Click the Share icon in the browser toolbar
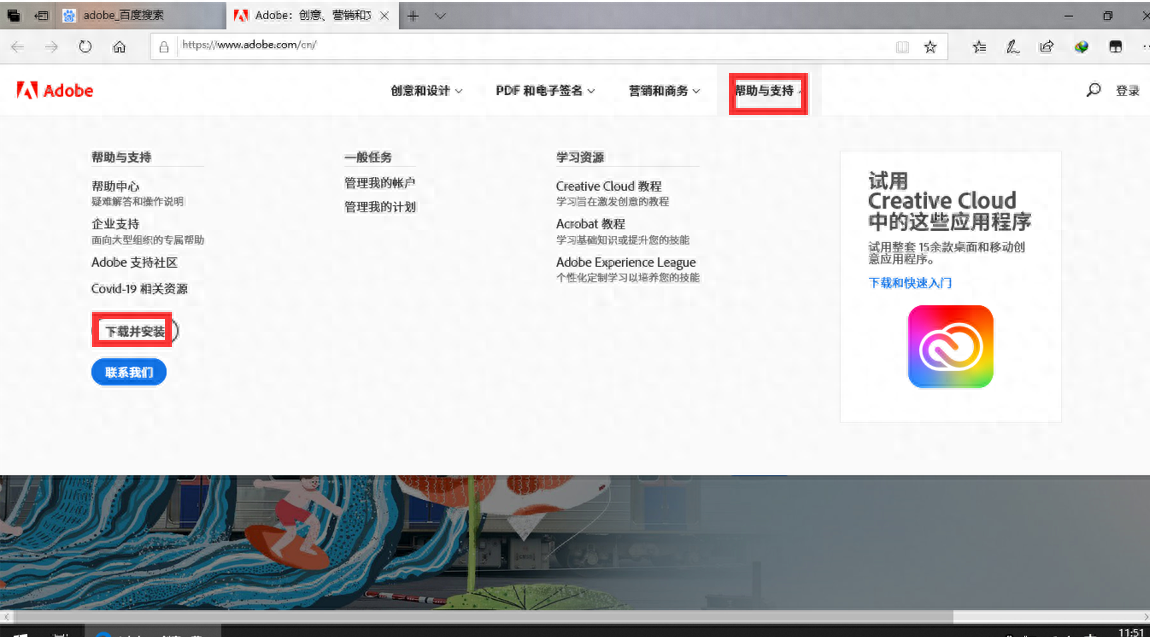Viewport: 1150px width, 637px height. (1046, 46)
